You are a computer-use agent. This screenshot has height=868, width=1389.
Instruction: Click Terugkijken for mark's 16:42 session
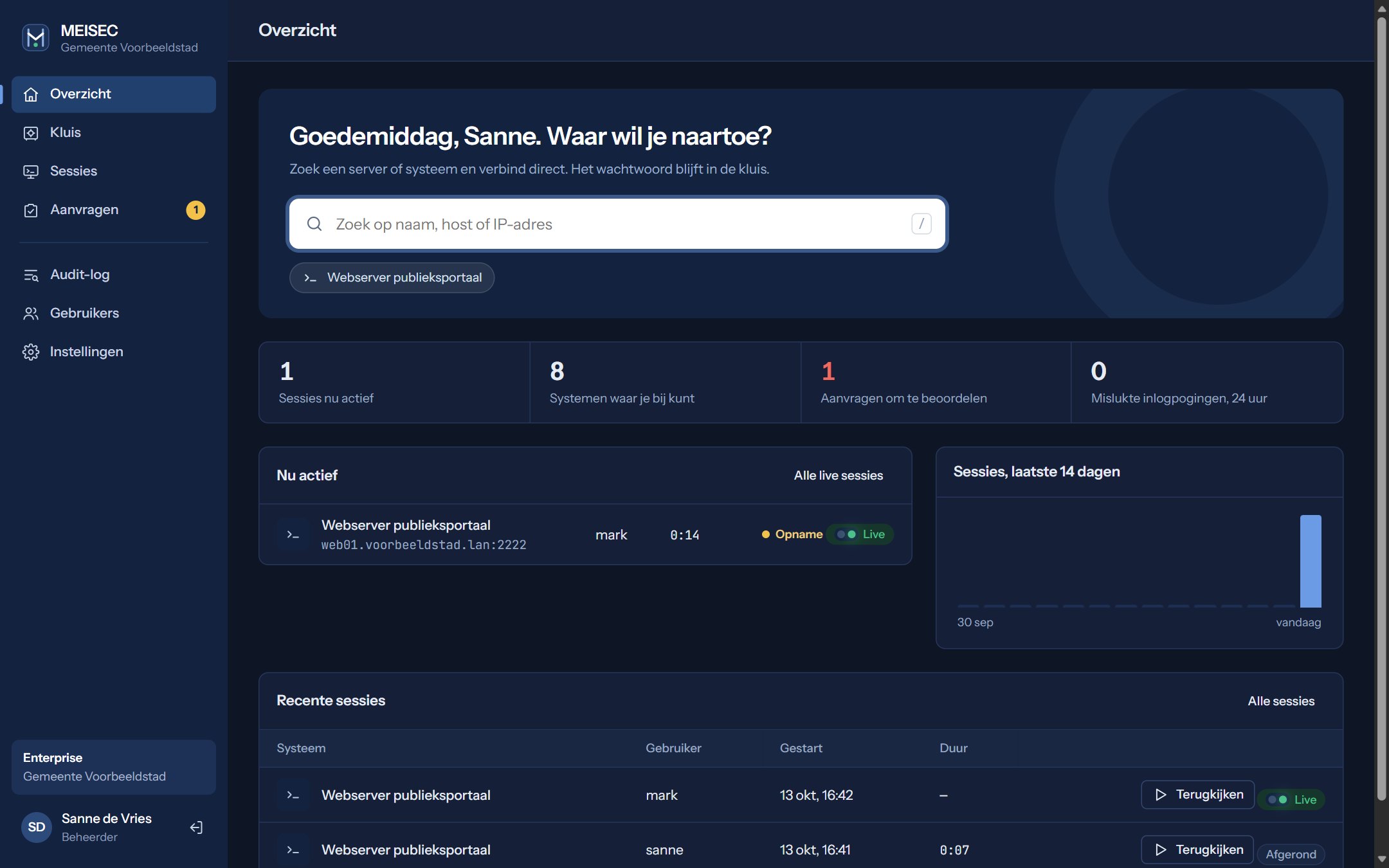coord(1197,795)
